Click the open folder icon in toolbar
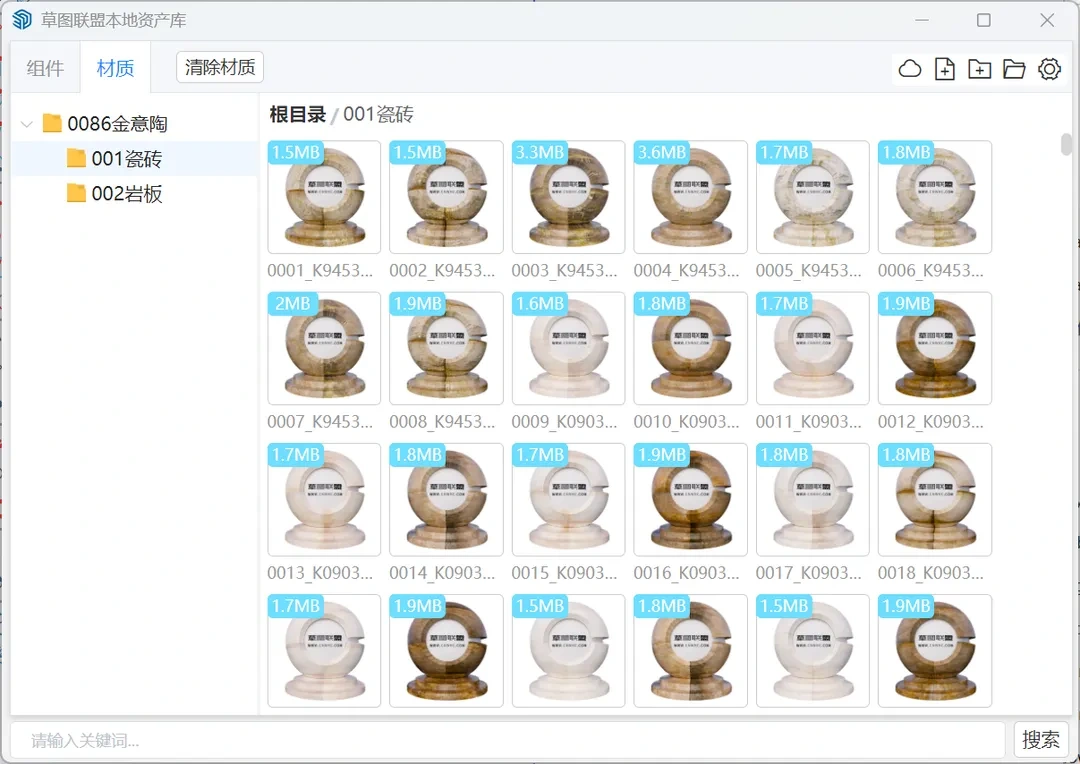 point(1014,69)
